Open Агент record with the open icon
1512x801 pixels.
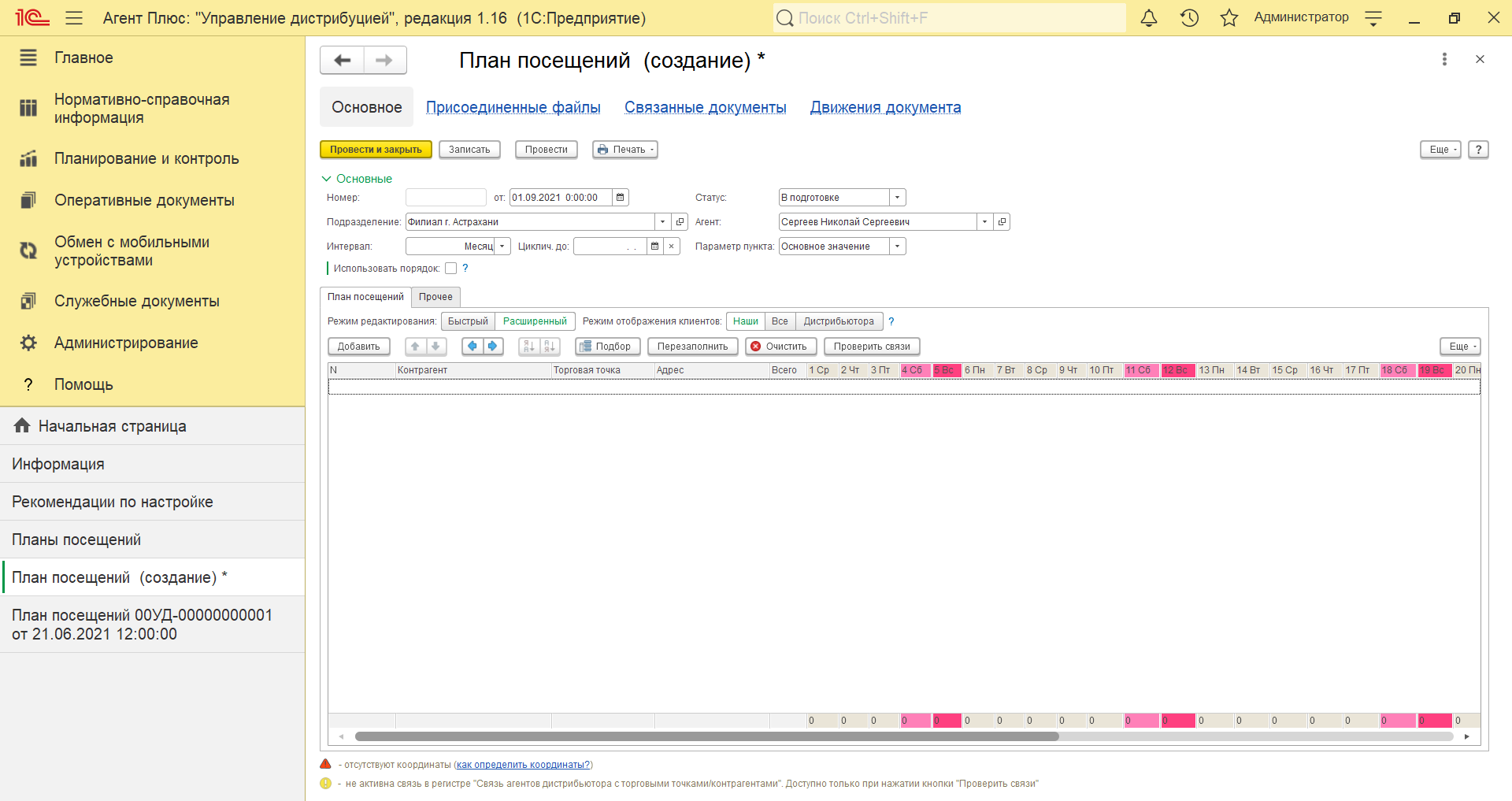pyautogui.click(x=1002, y=222)
